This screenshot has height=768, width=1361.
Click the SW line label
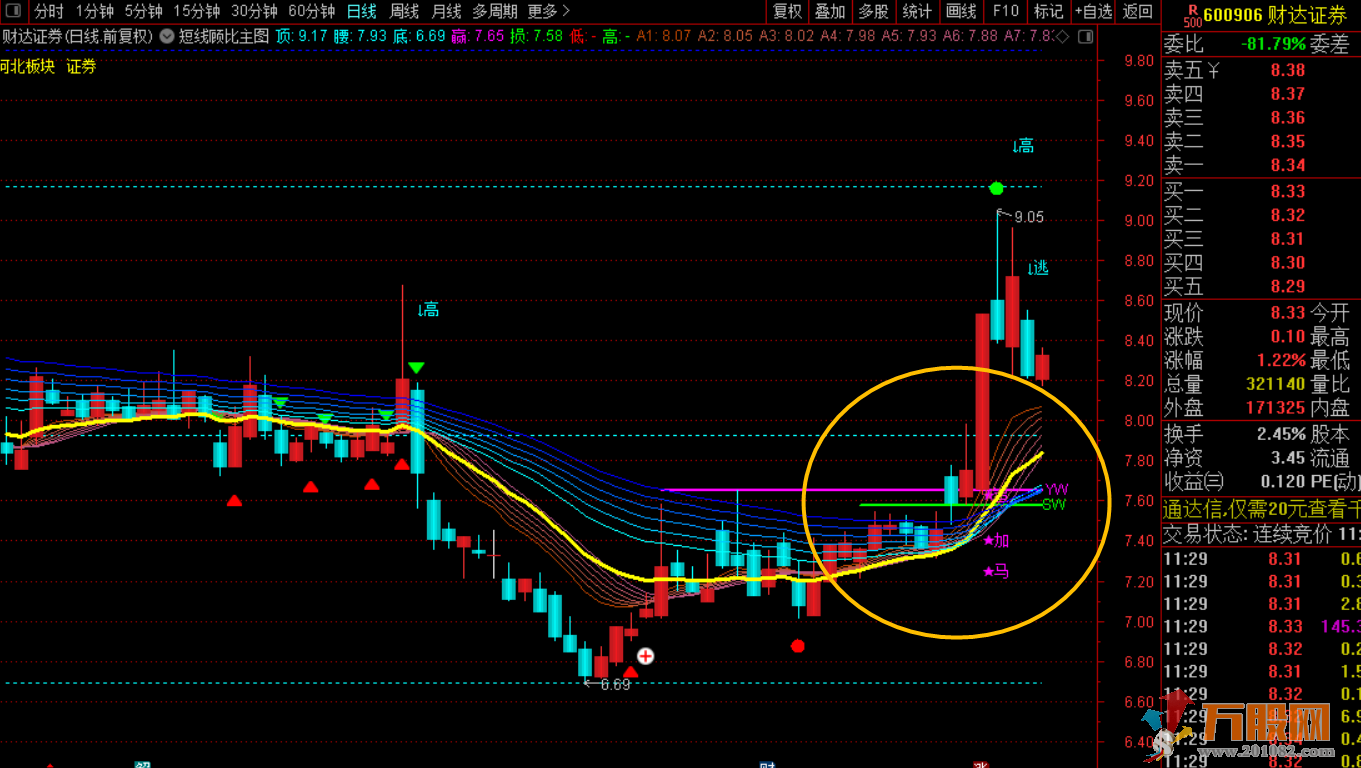click(1054, 505)
